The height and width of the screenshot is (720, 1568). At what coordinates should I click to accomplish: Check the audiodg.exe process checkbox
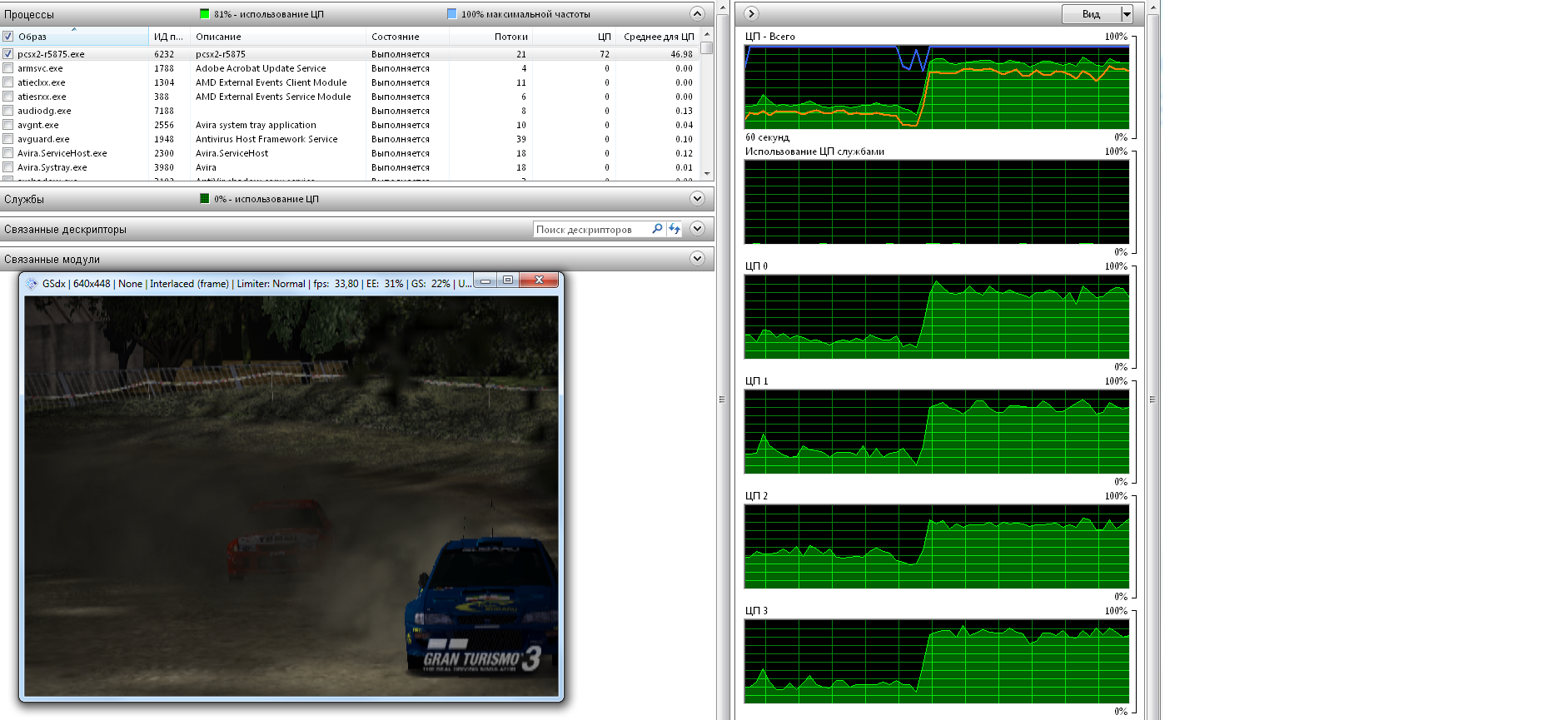8,111
